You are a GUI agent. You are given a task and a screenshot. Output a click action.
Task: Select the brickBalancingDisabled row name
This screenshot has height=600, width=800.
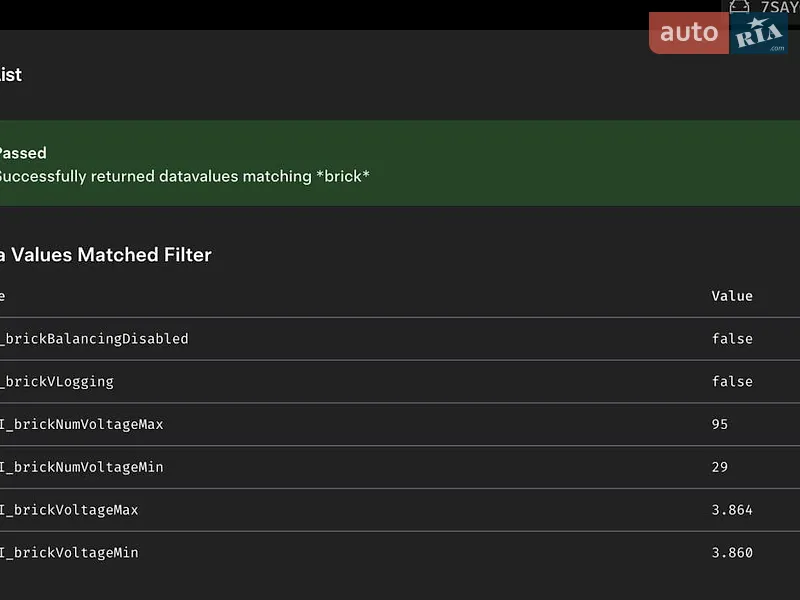click(94, 339)
